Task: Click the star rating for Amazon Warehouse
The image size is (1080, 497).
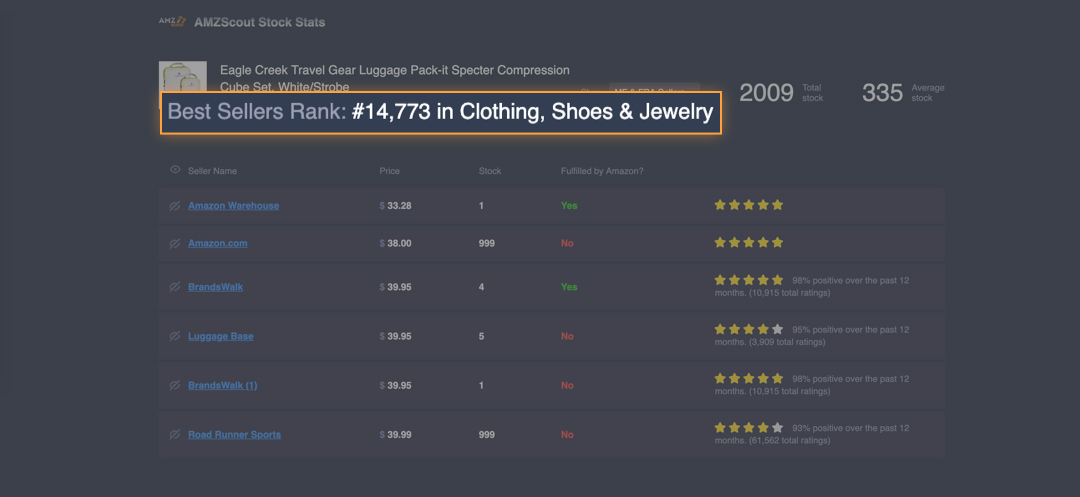Action: 749,205
